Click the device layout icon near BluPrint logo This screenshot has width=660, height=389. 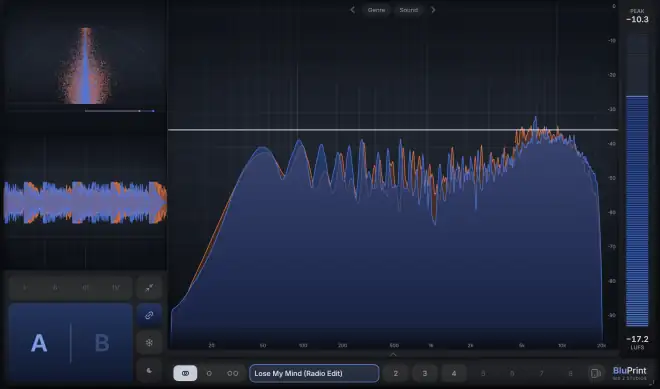point(596,373)
